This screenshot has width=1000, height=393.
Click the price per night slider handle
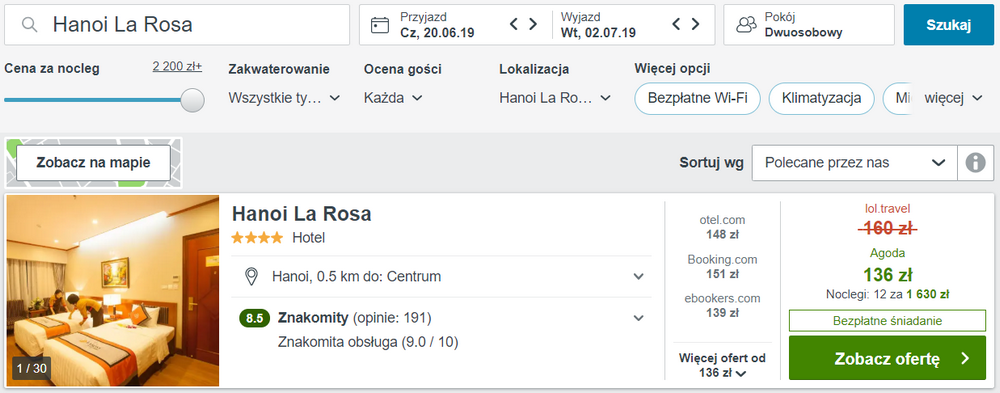[193, 100]
